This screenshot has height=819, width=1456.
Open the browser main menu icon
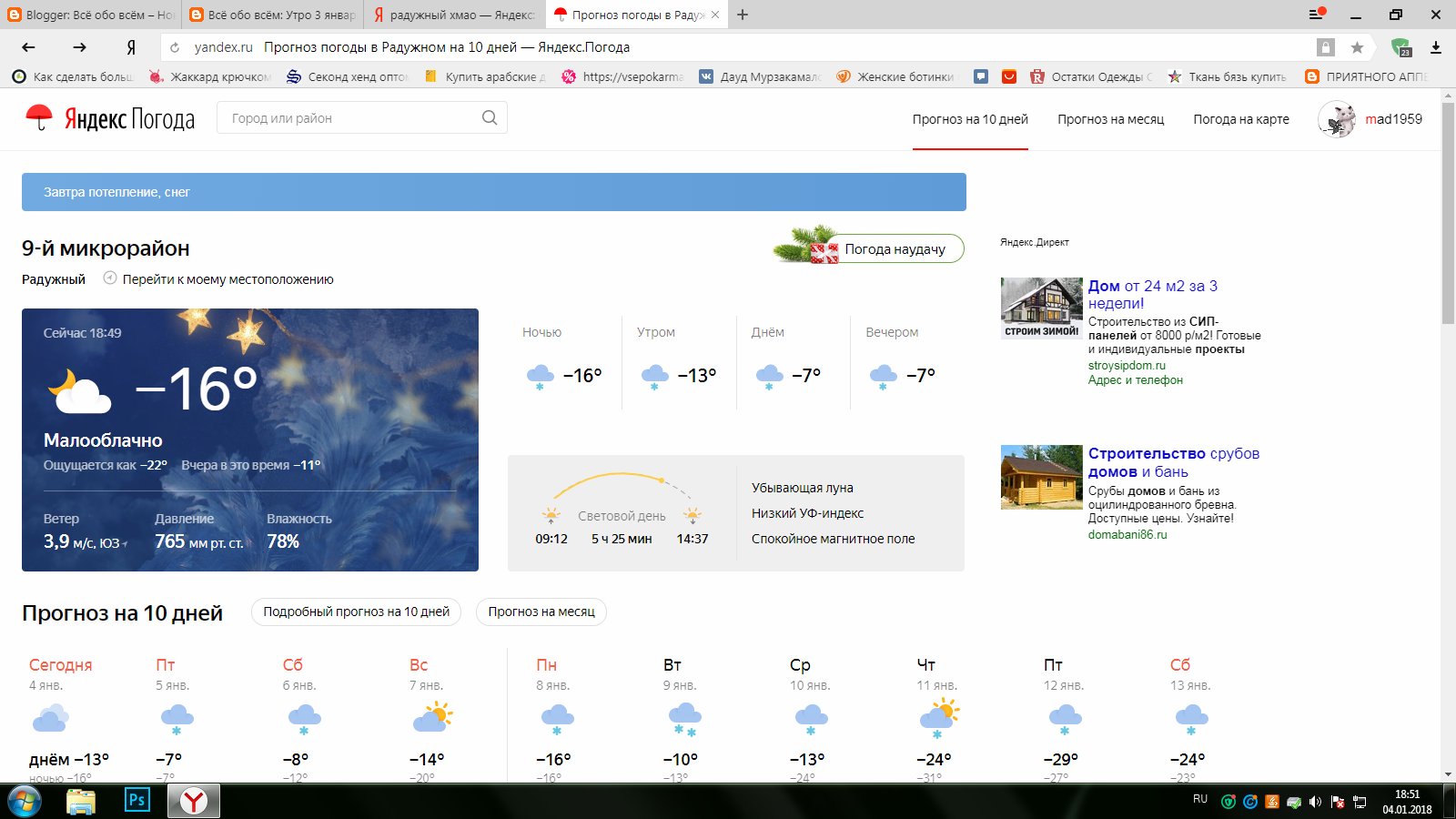[x=1317, y=14]
